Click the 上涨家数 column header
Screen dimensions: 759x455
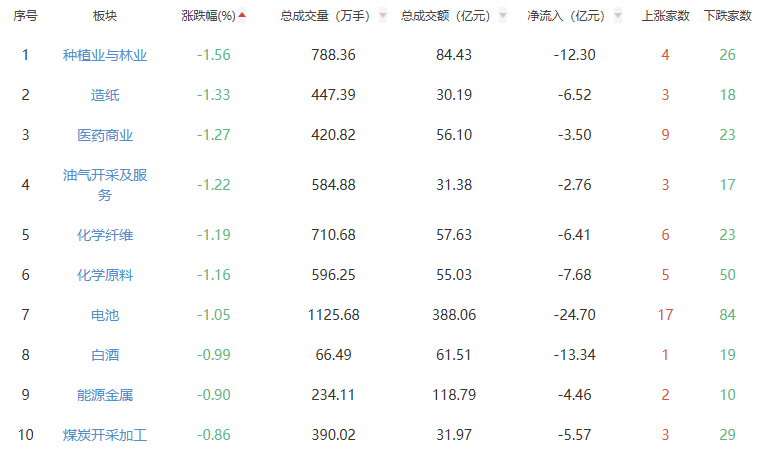665,16
